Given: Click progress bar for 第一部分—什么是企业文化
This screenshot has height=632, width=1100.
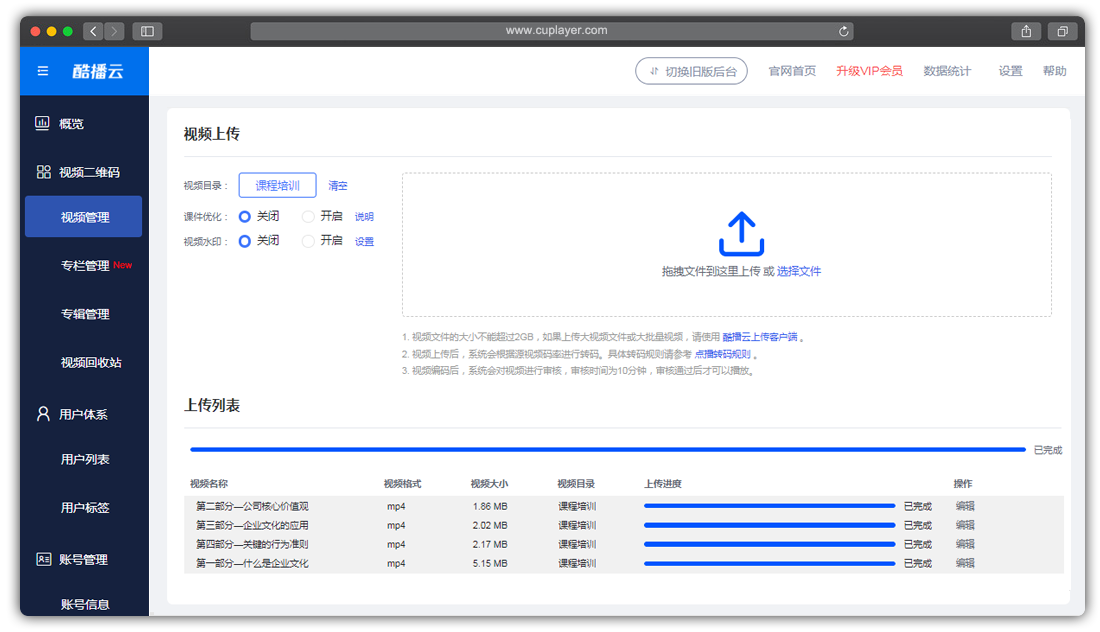Looking at the screenshot, I should [x=770, y=563].
